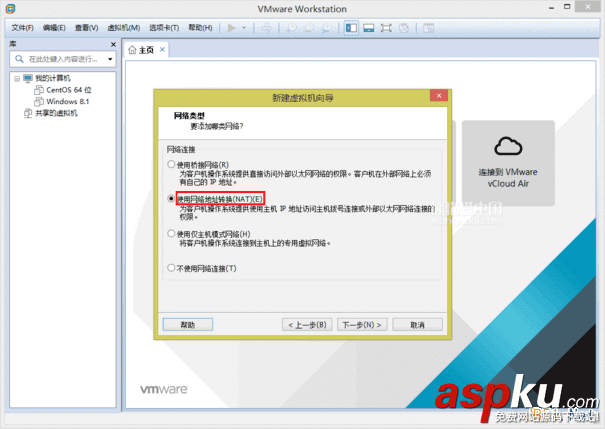Click the 连接到 VMware vCloud Air tile

click(x=508, y=163)
